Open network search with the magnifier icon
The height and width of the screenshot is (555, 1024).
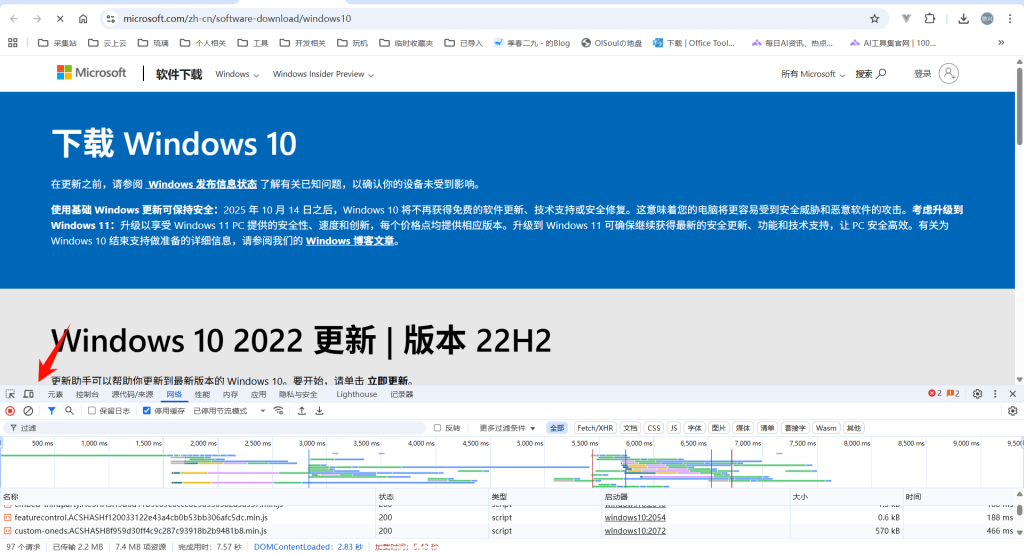pos(69,411)
